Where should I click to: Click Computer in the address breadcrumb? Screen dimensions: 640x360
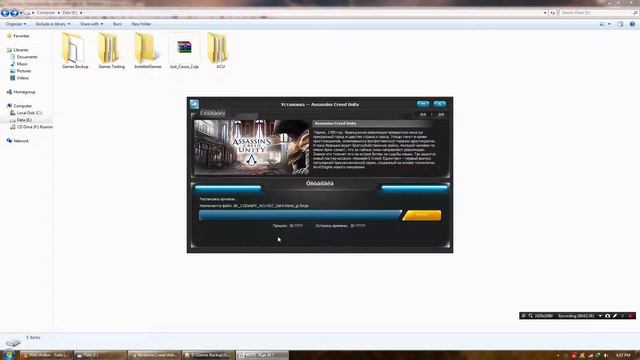(x=46, y=13)
